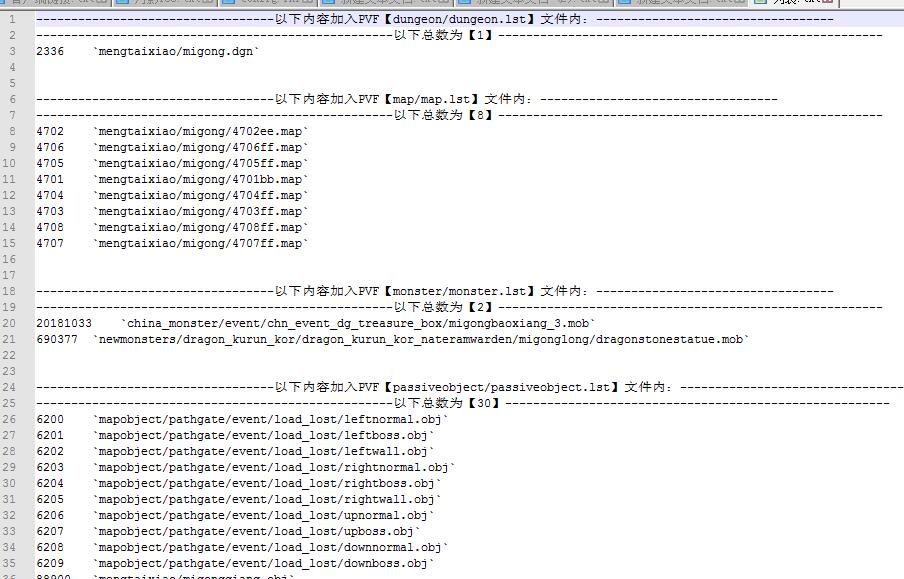Click the 4701bb.map path text

200,179
